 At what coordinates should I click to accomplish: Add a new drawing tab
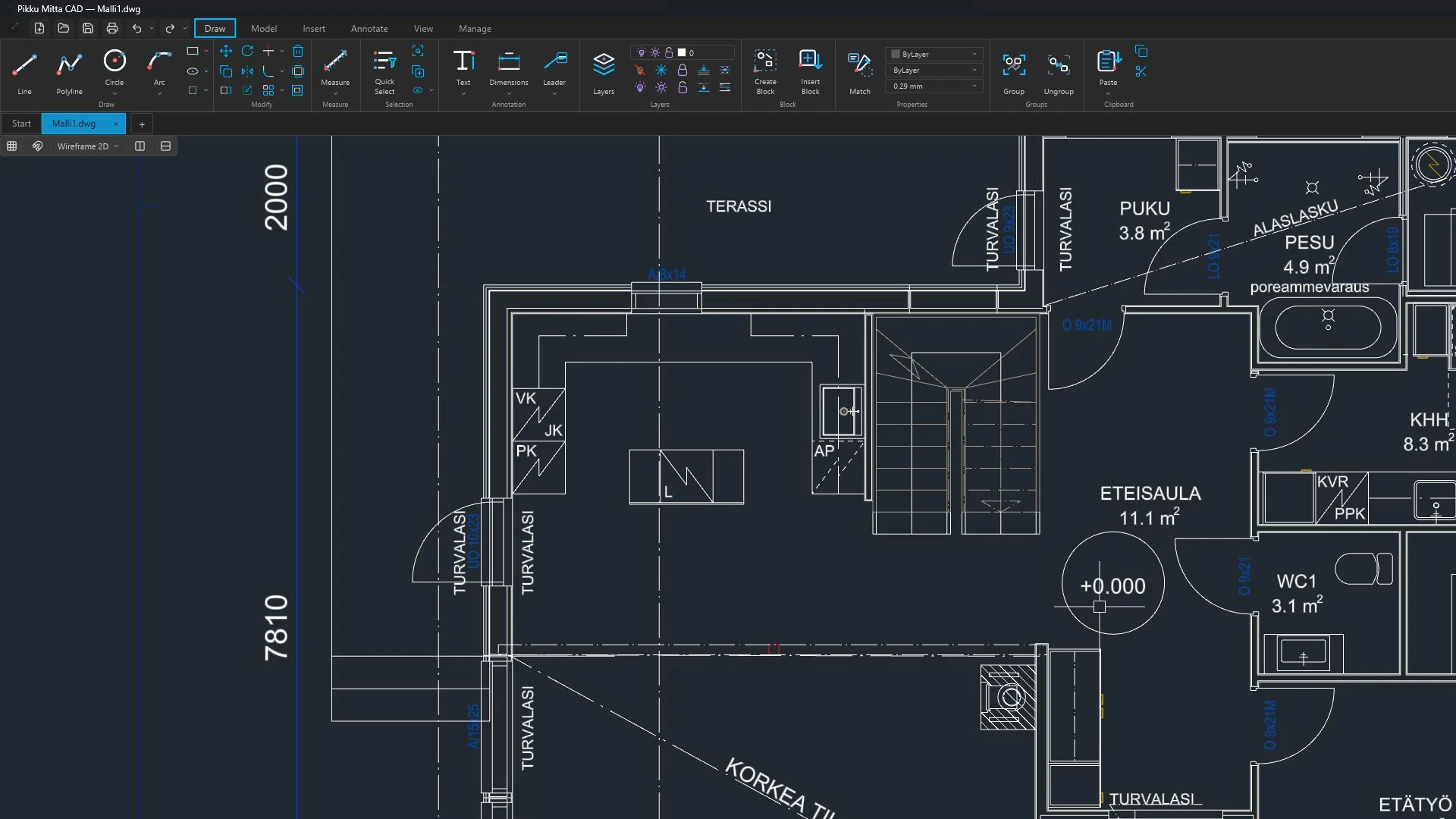142,124
